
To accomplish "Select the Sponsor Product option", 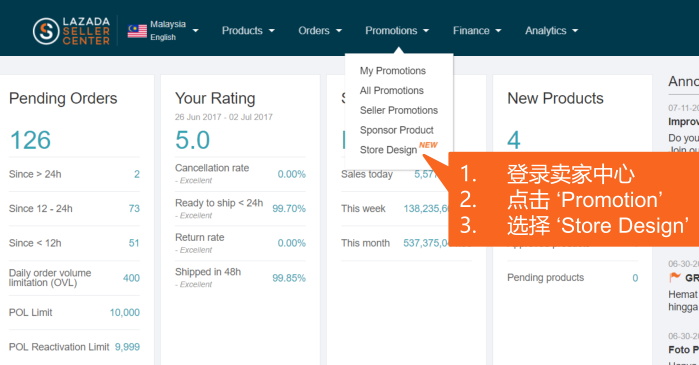I will coord(396,130).
